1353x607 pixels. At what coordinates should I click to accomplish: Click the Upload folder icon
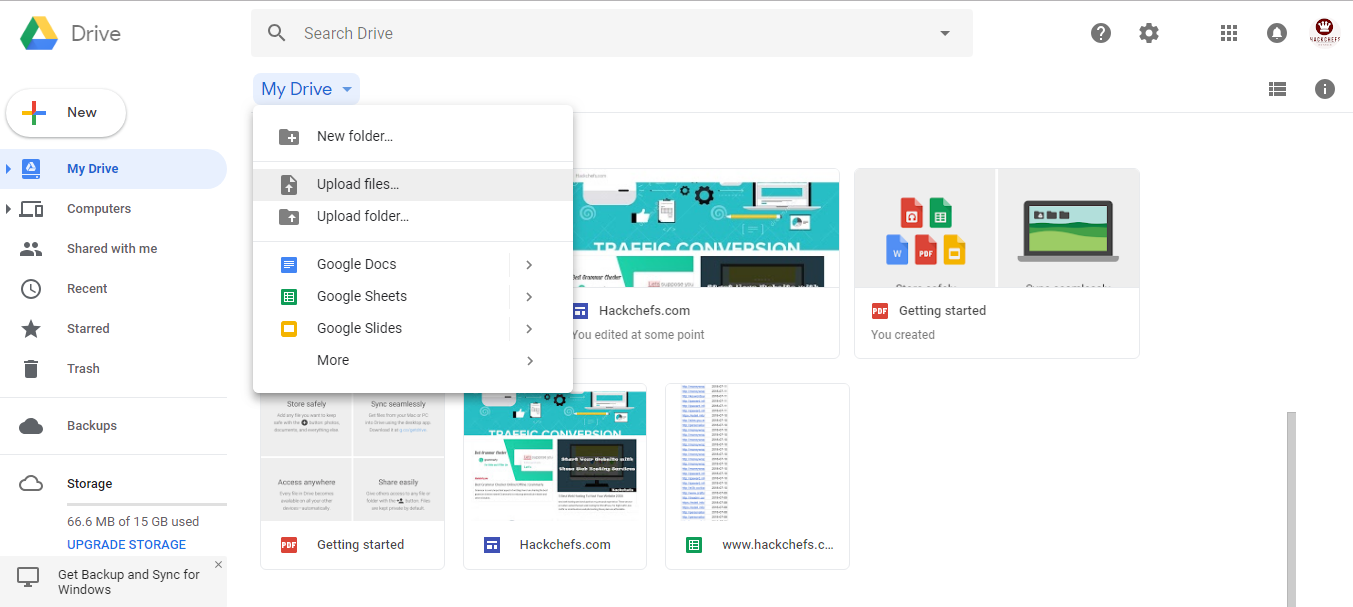(x=289, y=216)
